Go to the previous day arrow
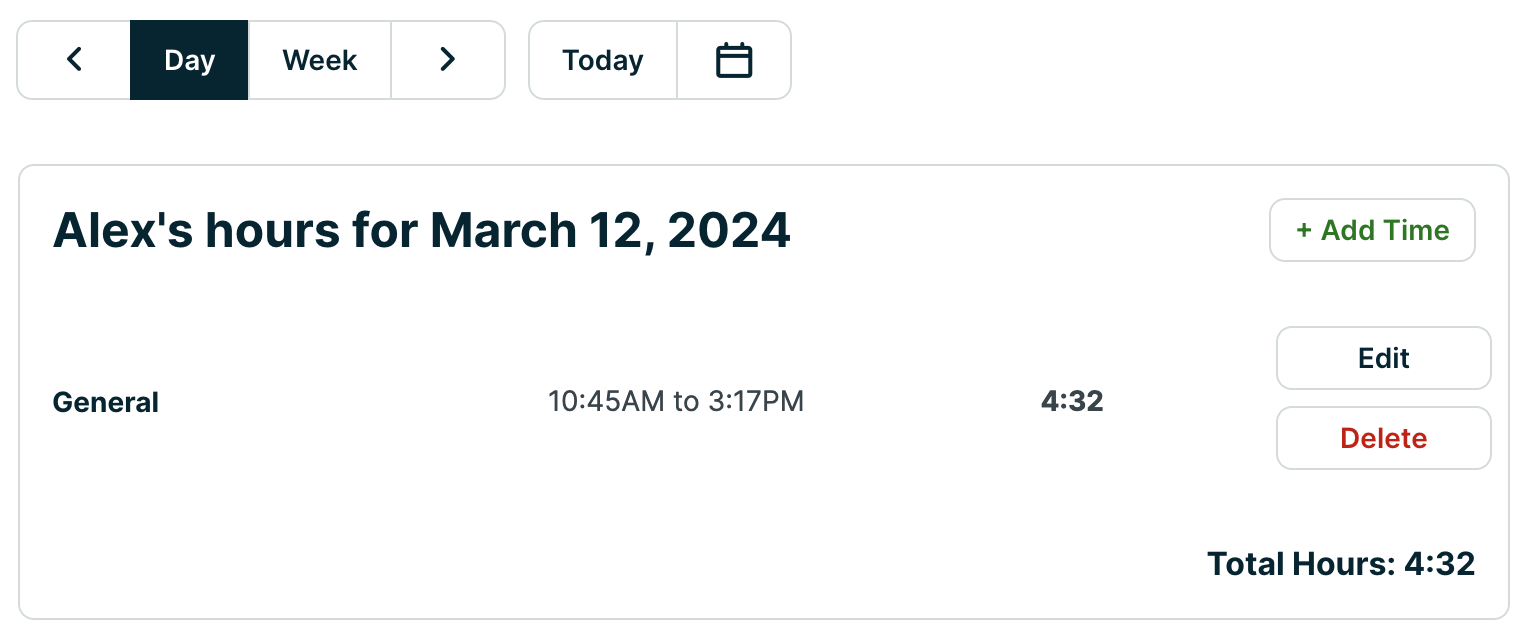This screenshot has height=632, width=1522. click(x=74, y=60)
